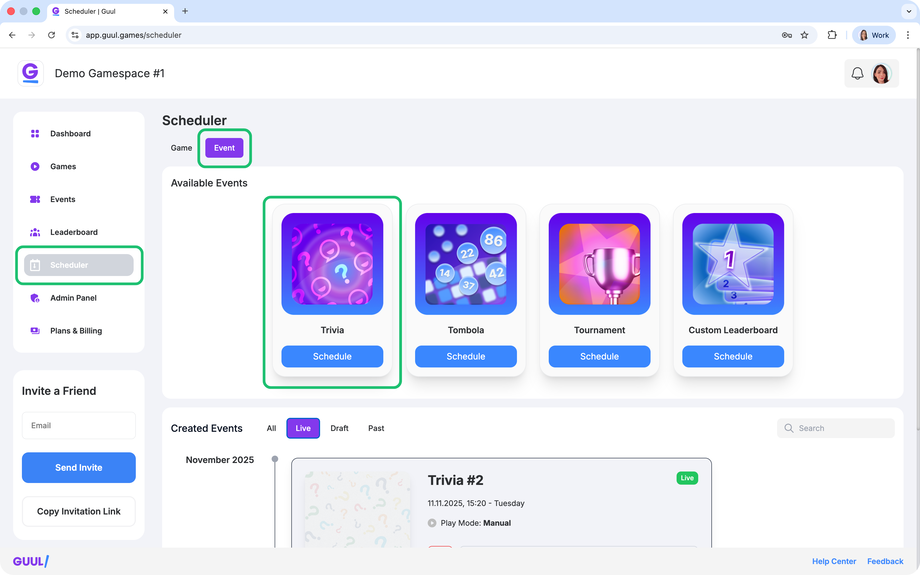Select the Custom Leaderboard thumbnail
Viewport: 920px width, 575px height.
click(x=733, y=264)
